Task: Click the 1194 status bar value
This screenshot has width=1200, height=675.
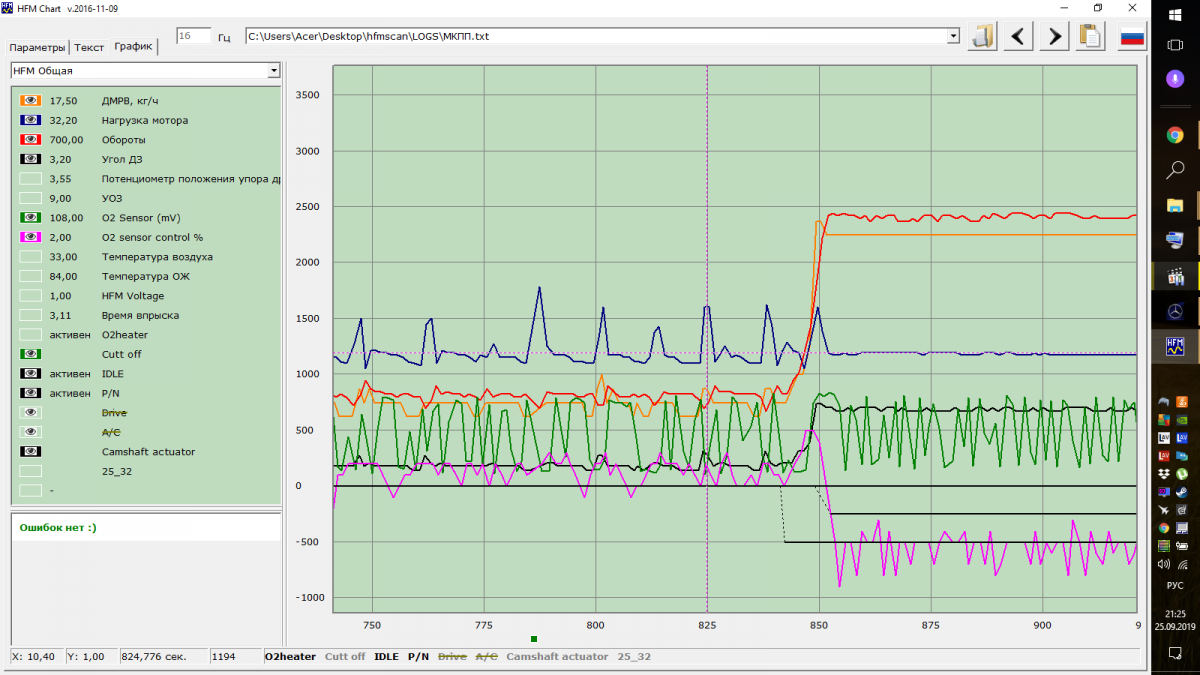Action: [x=226, y=657]
